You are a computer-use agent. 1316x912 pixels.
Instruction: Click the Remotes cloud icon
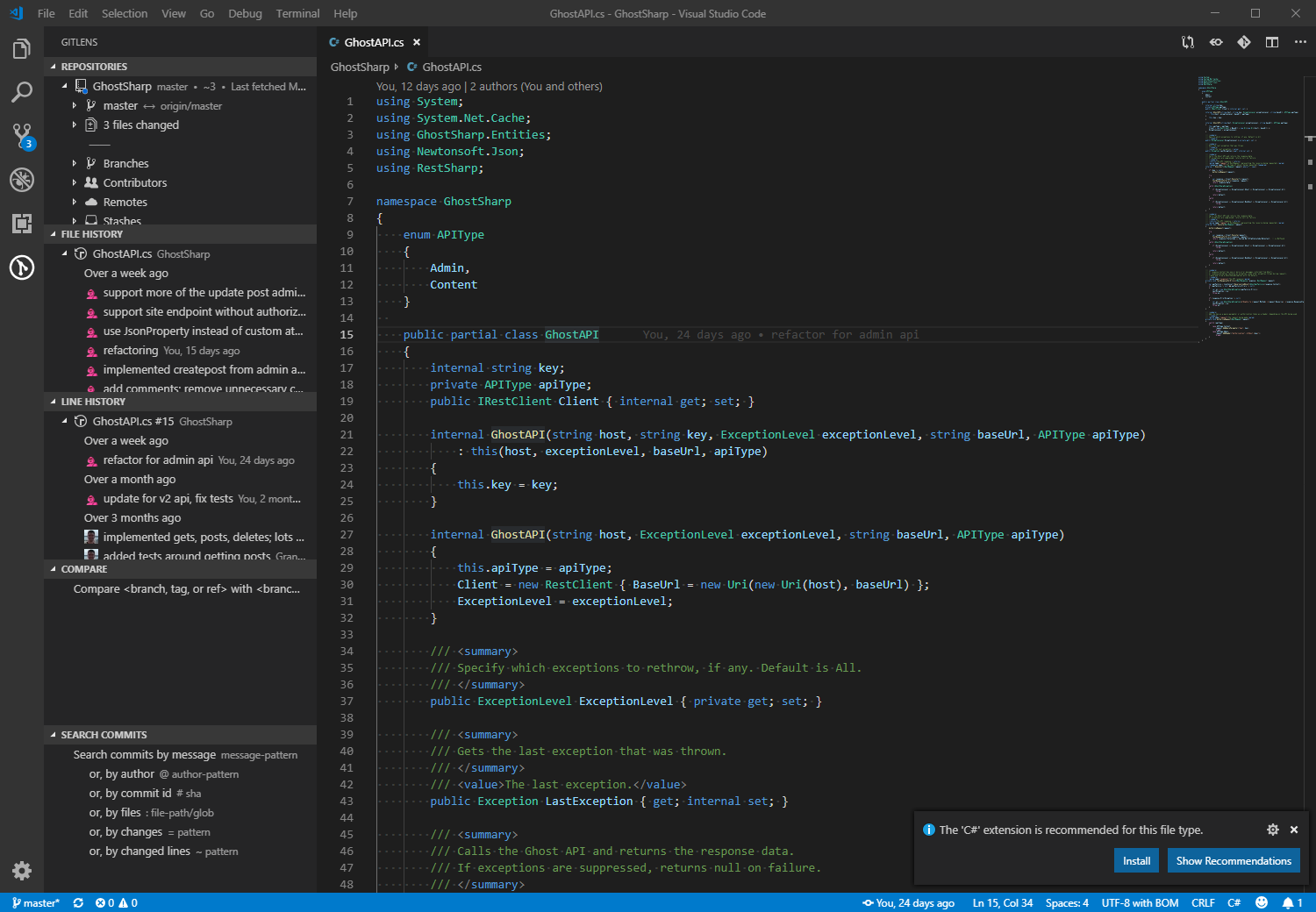[91, 202]
